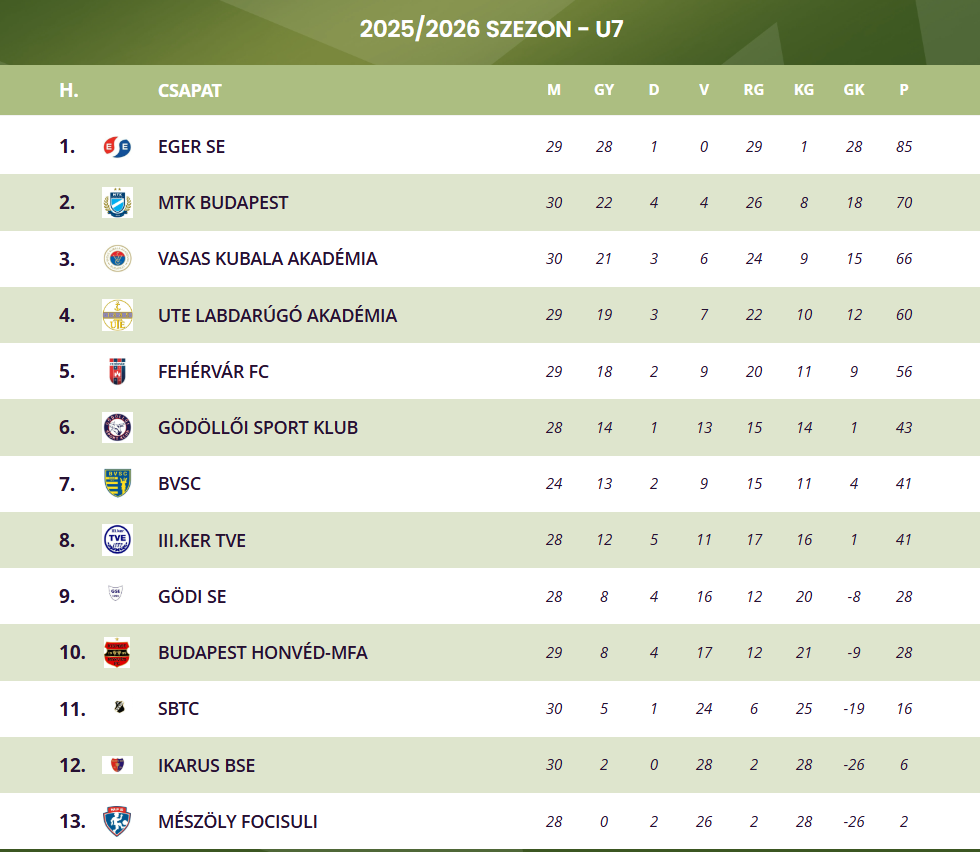
Task: Click Eger SE's 85 points value
Action: 904,147
